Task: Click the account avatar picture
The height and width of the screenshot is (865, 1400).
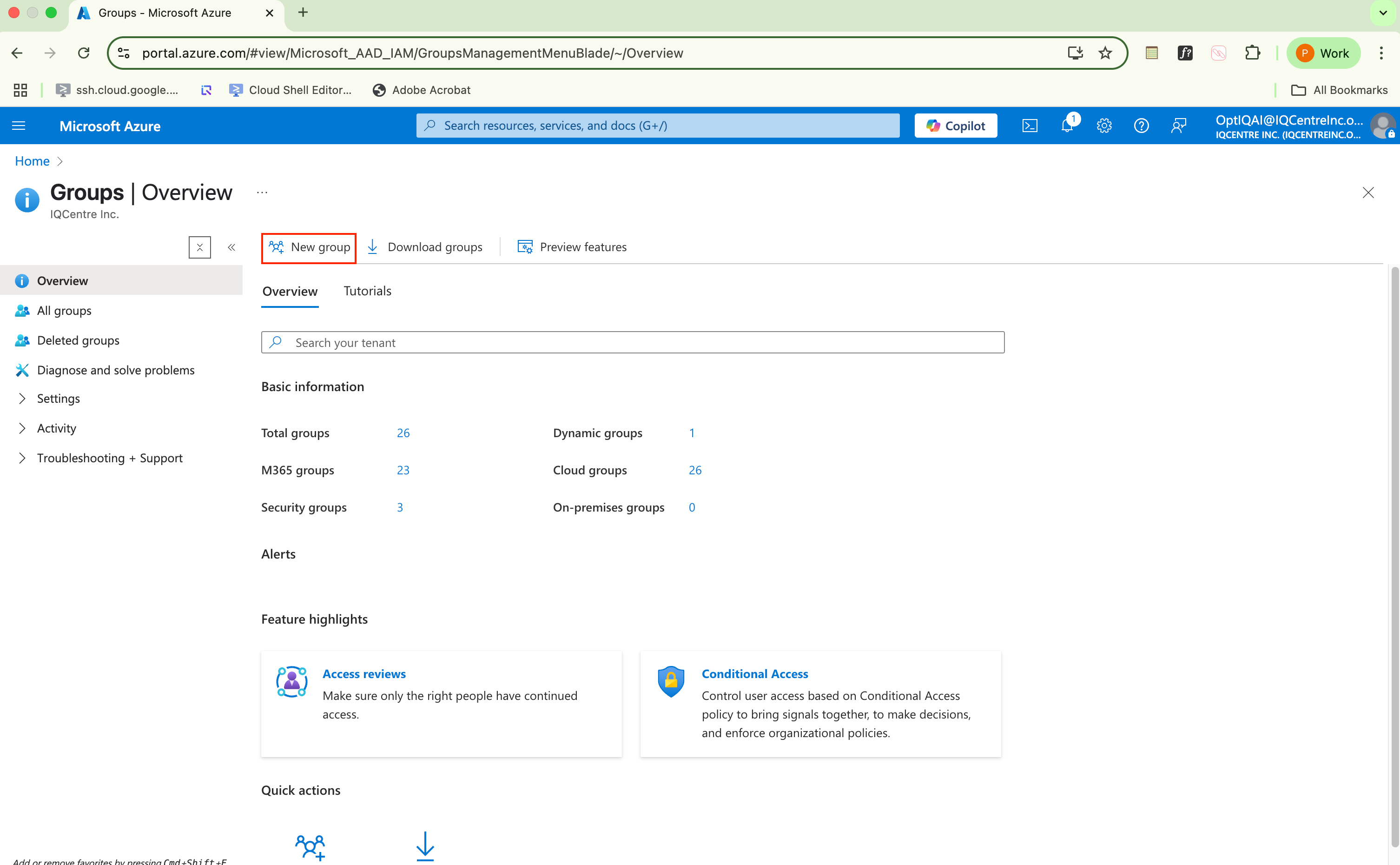Action: click(1383, 125)
